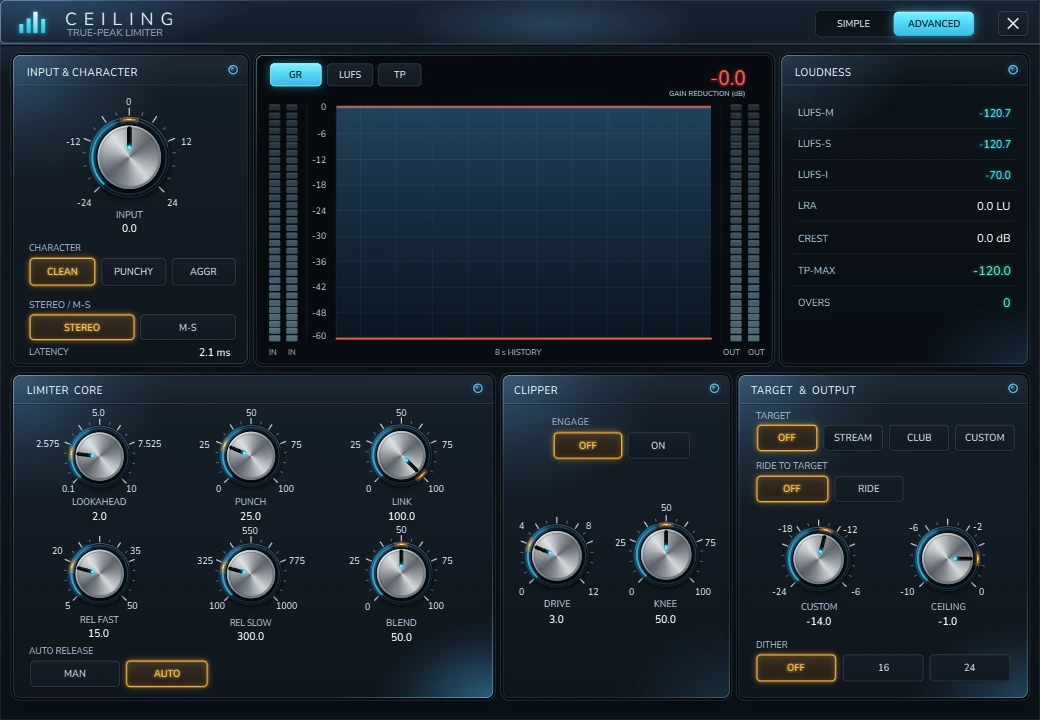Viewport: 1040px width, 720px height.
Task: Click the Rel Fast knob
Action: click(99, 572)
